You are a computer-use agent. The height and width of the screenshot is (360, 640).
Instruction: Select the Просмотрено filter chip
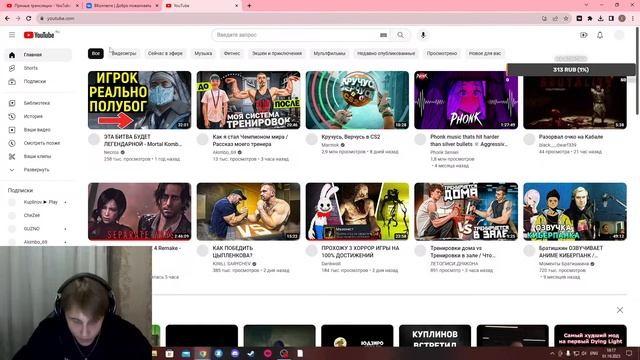click(442, 53)
